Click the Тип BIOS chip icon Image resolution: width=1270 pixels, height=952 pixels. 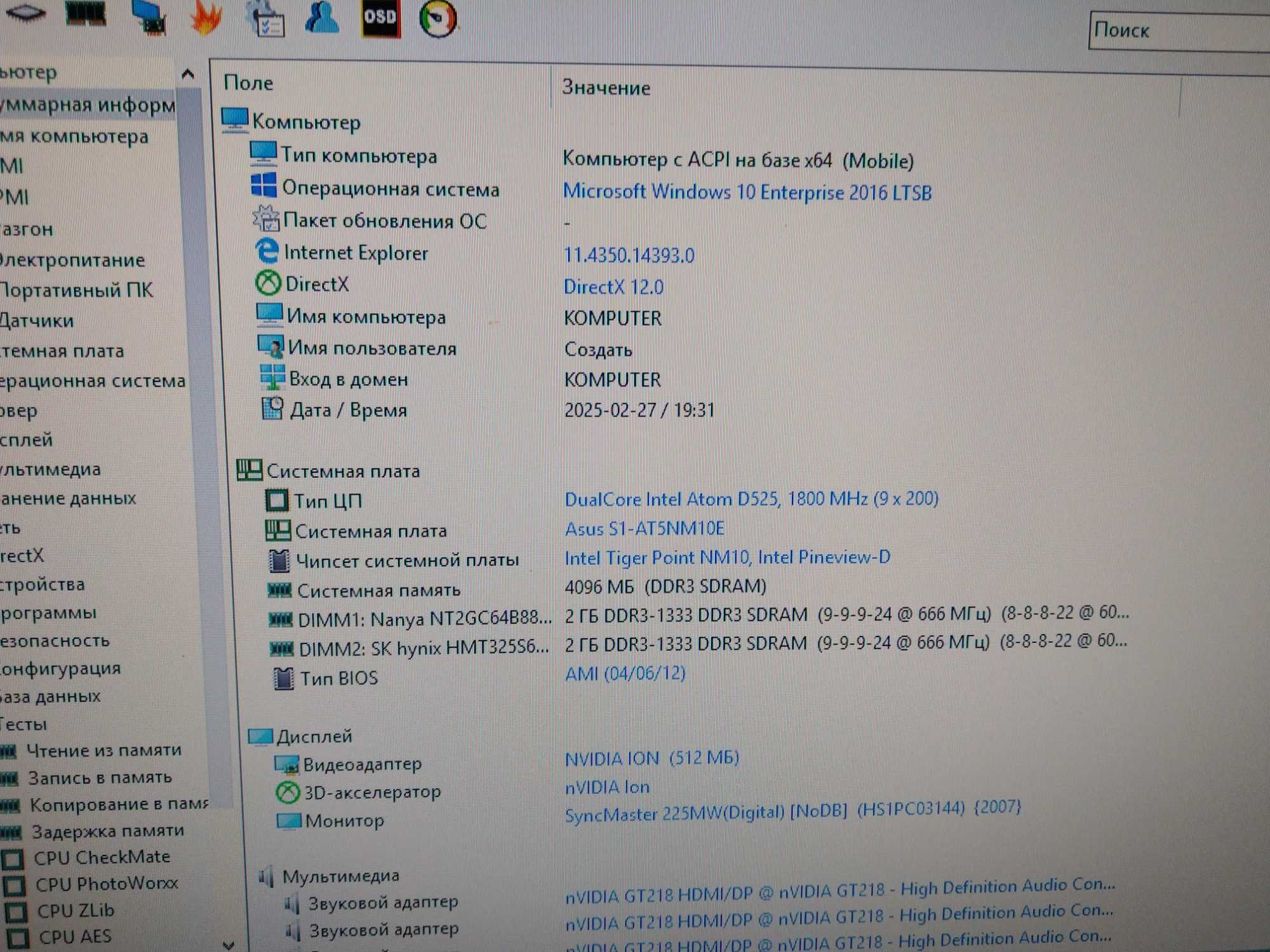(283, 678)
